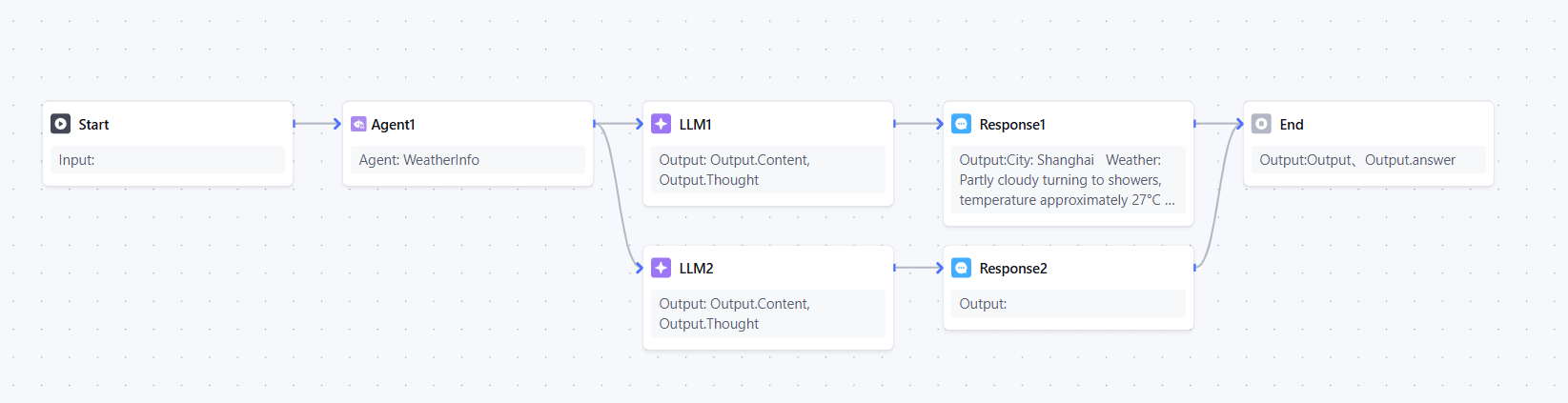Click the Response1 chat bubble icon
The height and width of the screenshot is (403, 1568).
point(961,124)
